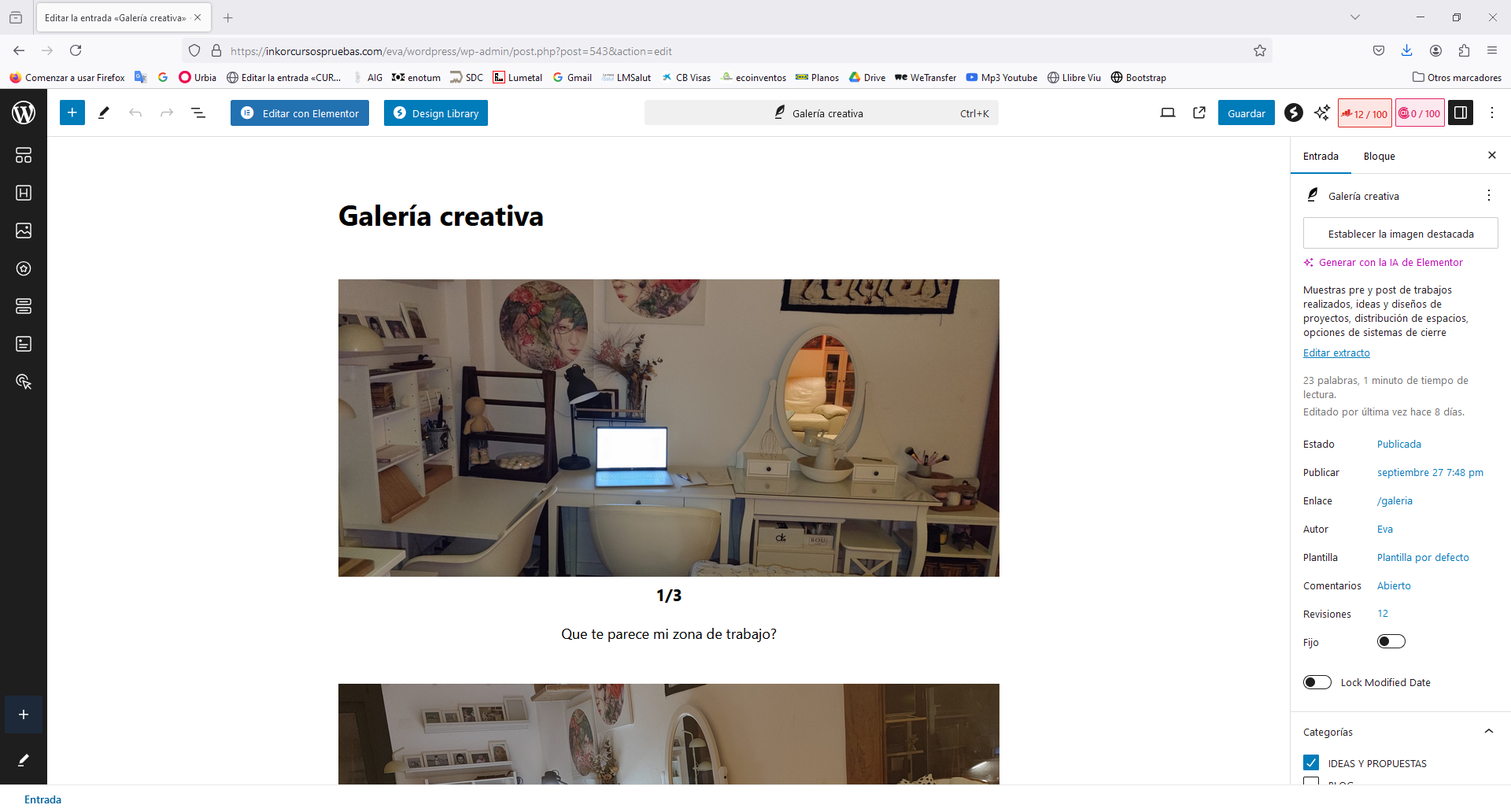
Task: Open the document overview list icon
Action: 198,113
